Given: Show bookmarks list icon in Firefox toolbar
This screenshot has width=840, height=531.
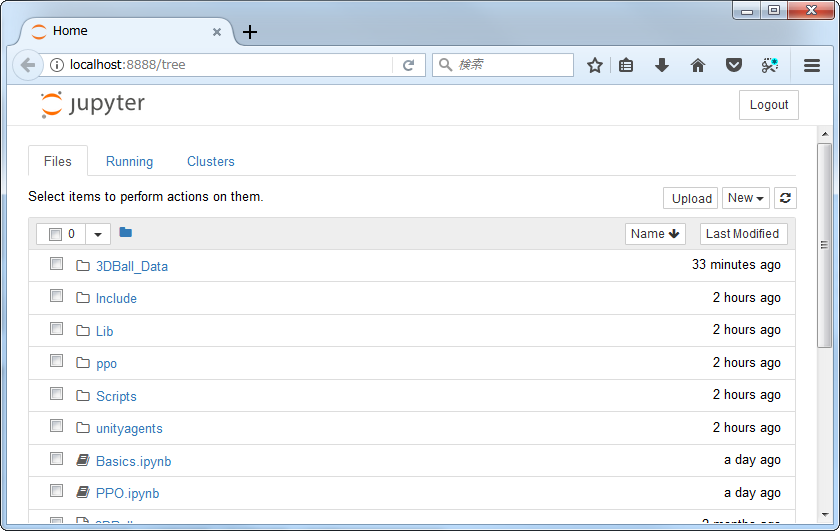Looking at the screenshot, I should click(626, 65).
